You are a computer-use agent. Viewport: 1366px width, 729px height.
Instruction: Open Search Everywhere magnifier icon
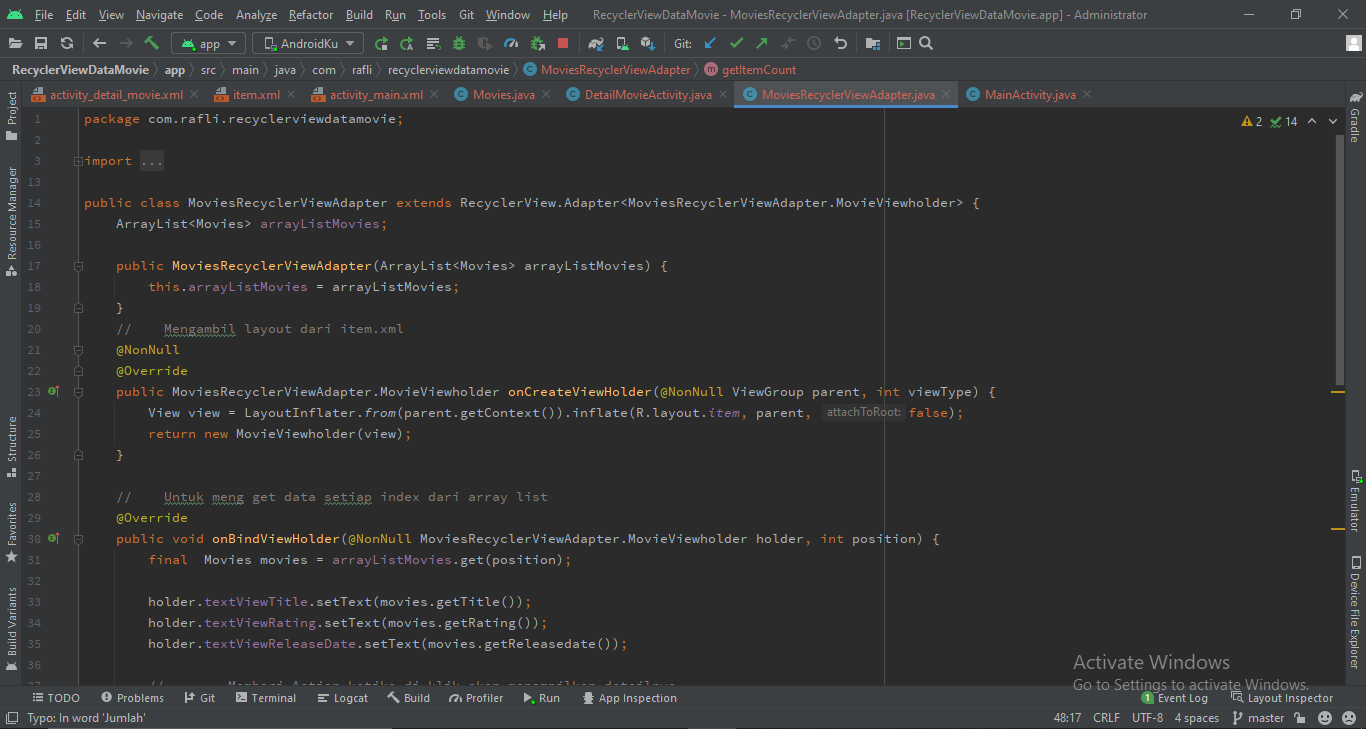tap(926, 43)
